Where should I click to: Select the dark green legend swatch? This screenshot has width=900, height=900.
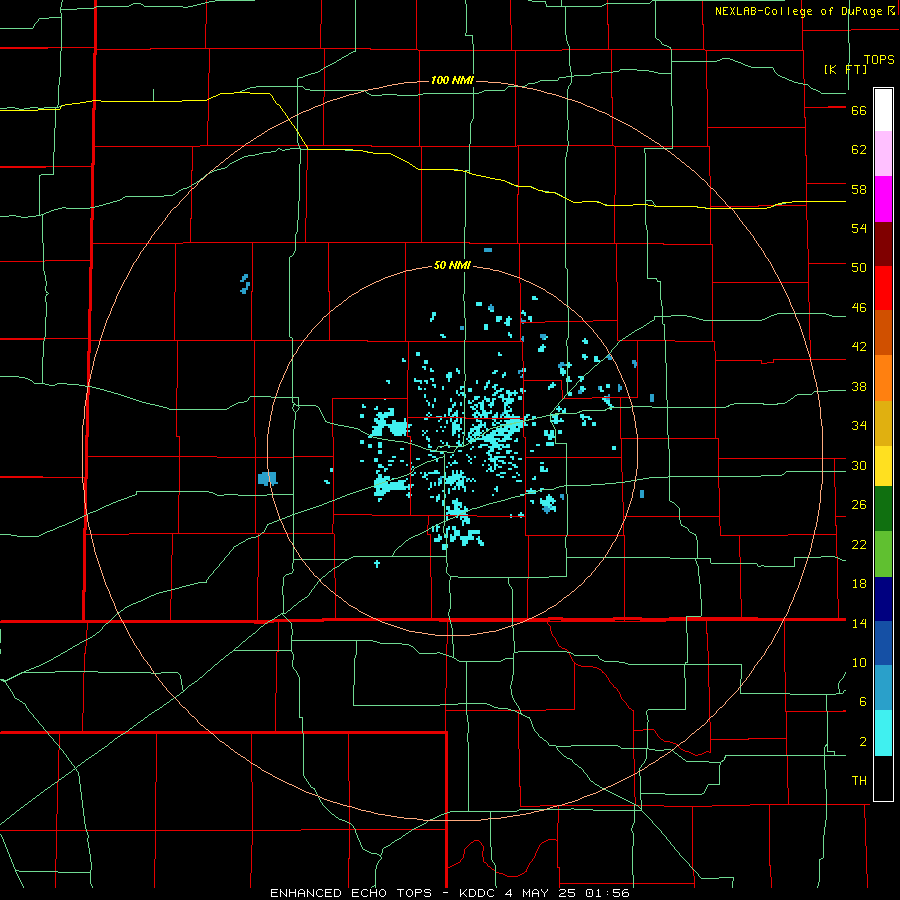point(883,509)
